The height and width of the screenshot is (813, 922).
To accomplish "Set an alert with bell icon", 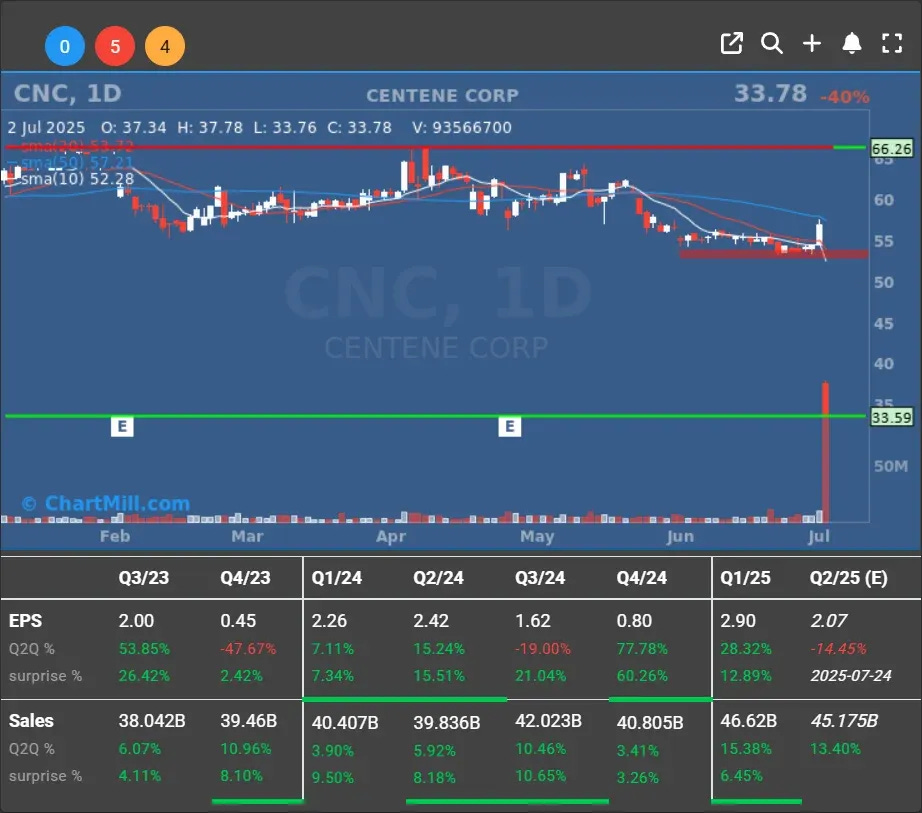I will [852, 44].
